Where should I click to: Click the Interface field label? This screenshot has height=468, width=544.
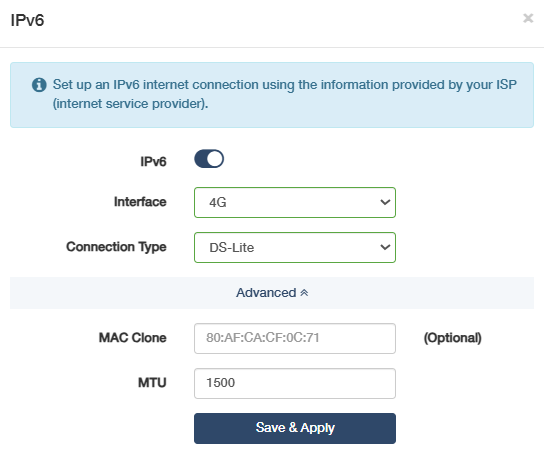pyautogui.click(x=140, y=202)
